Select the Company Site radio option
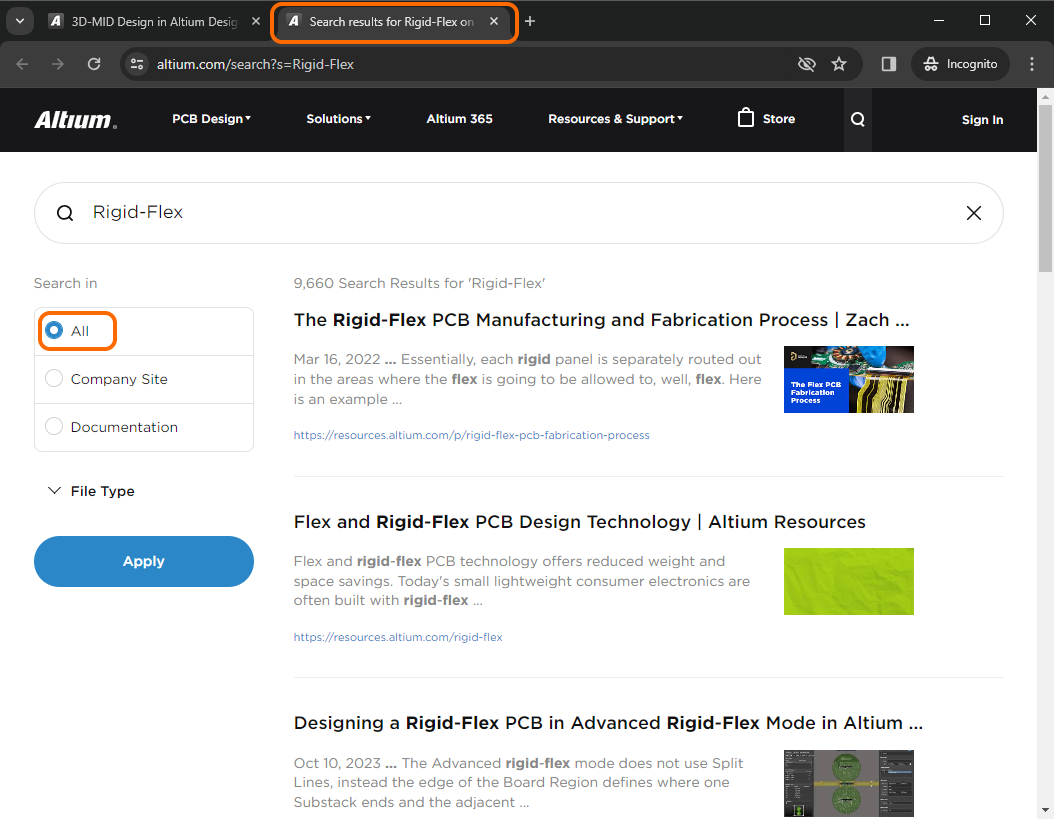 click(x=54, y=379)
